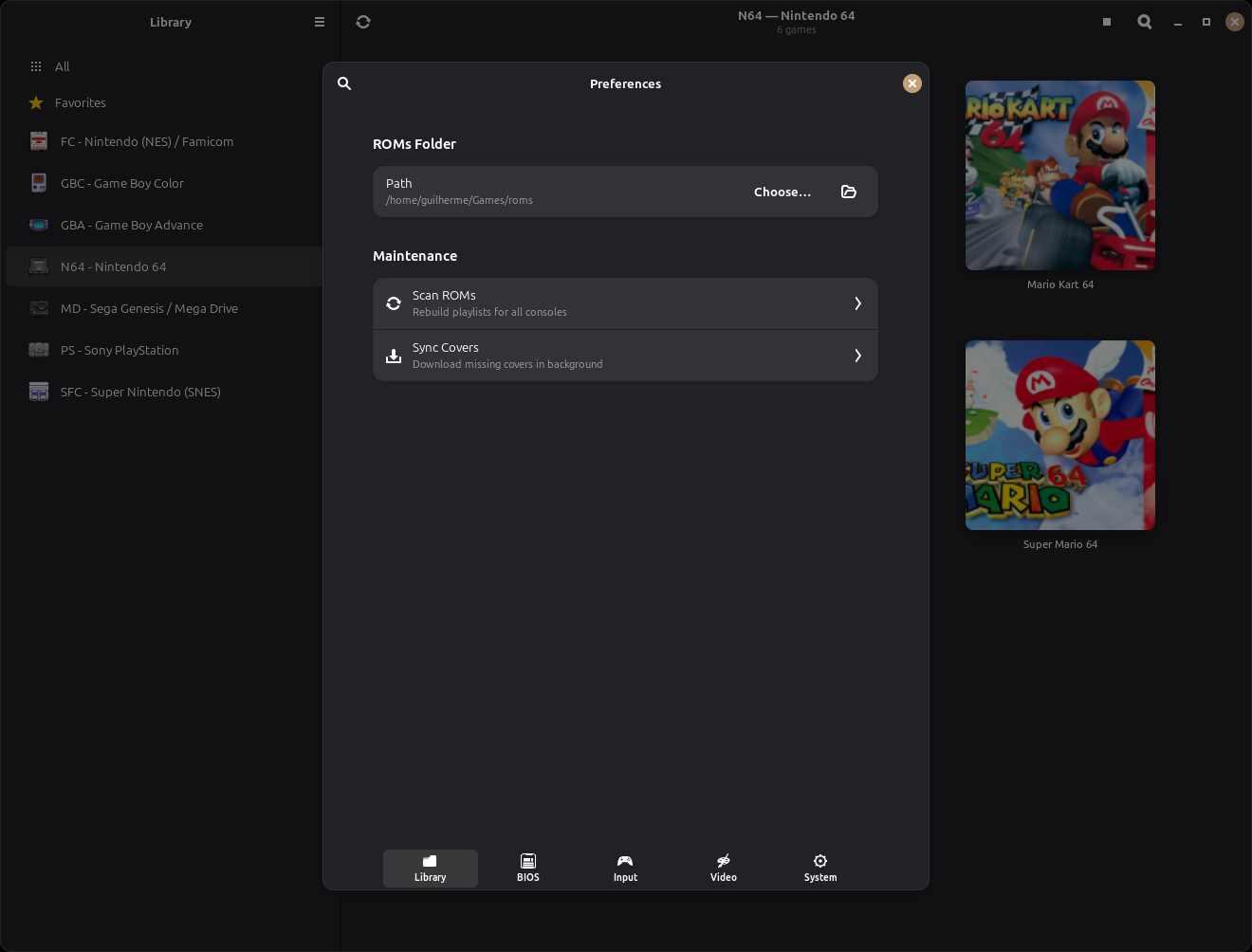Open folder icon in Path row

pos(849,192)
